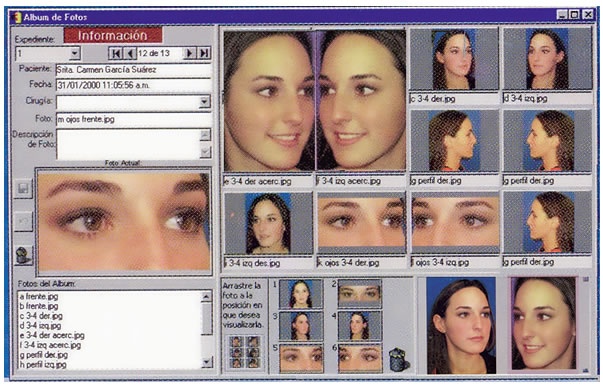Click the '12 de 13' record counter box
The width and height of the screenshot is (603, 388).
click(x=159, y=53)
